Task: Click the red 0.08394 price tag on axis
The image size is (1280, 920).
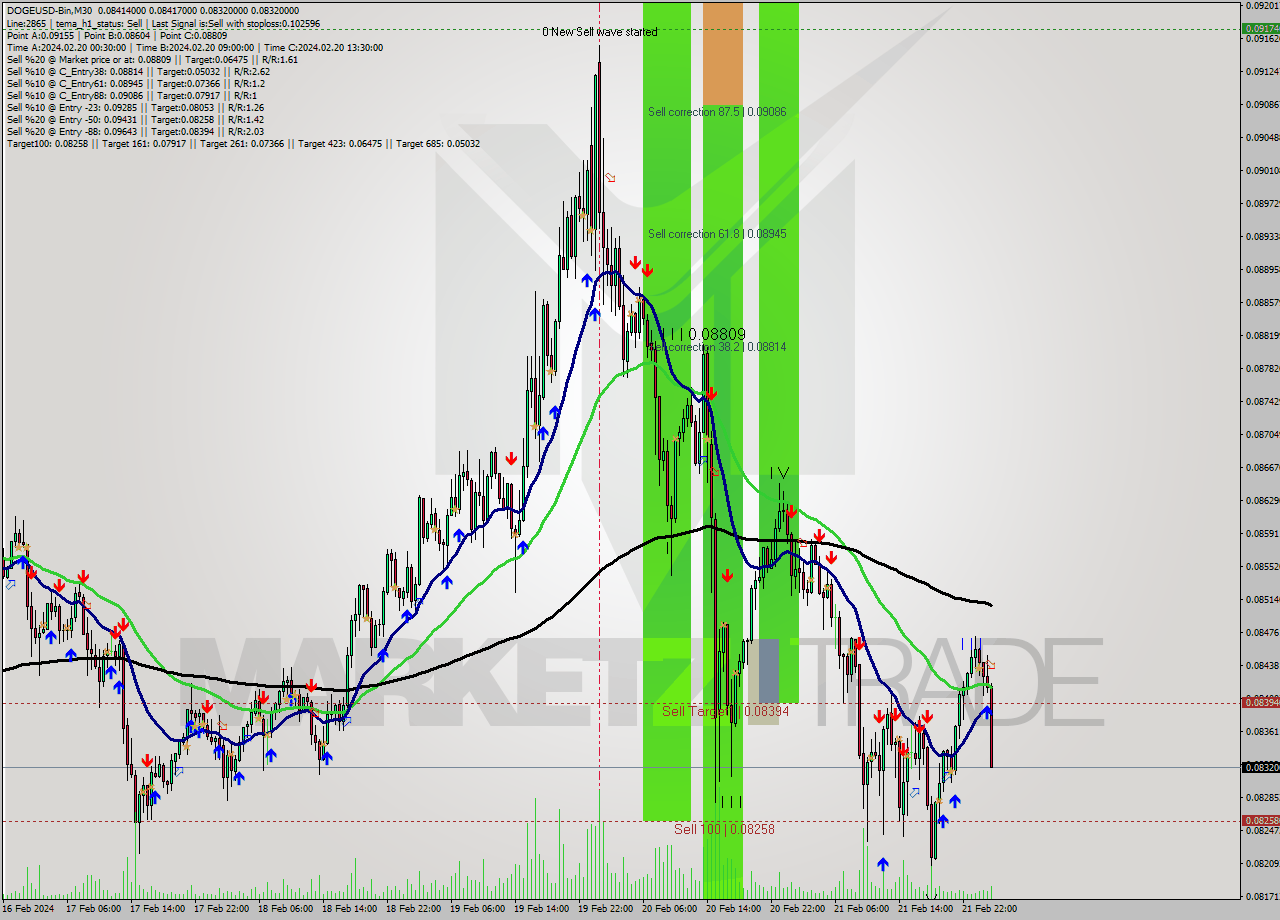Action: pos(1260,703)
